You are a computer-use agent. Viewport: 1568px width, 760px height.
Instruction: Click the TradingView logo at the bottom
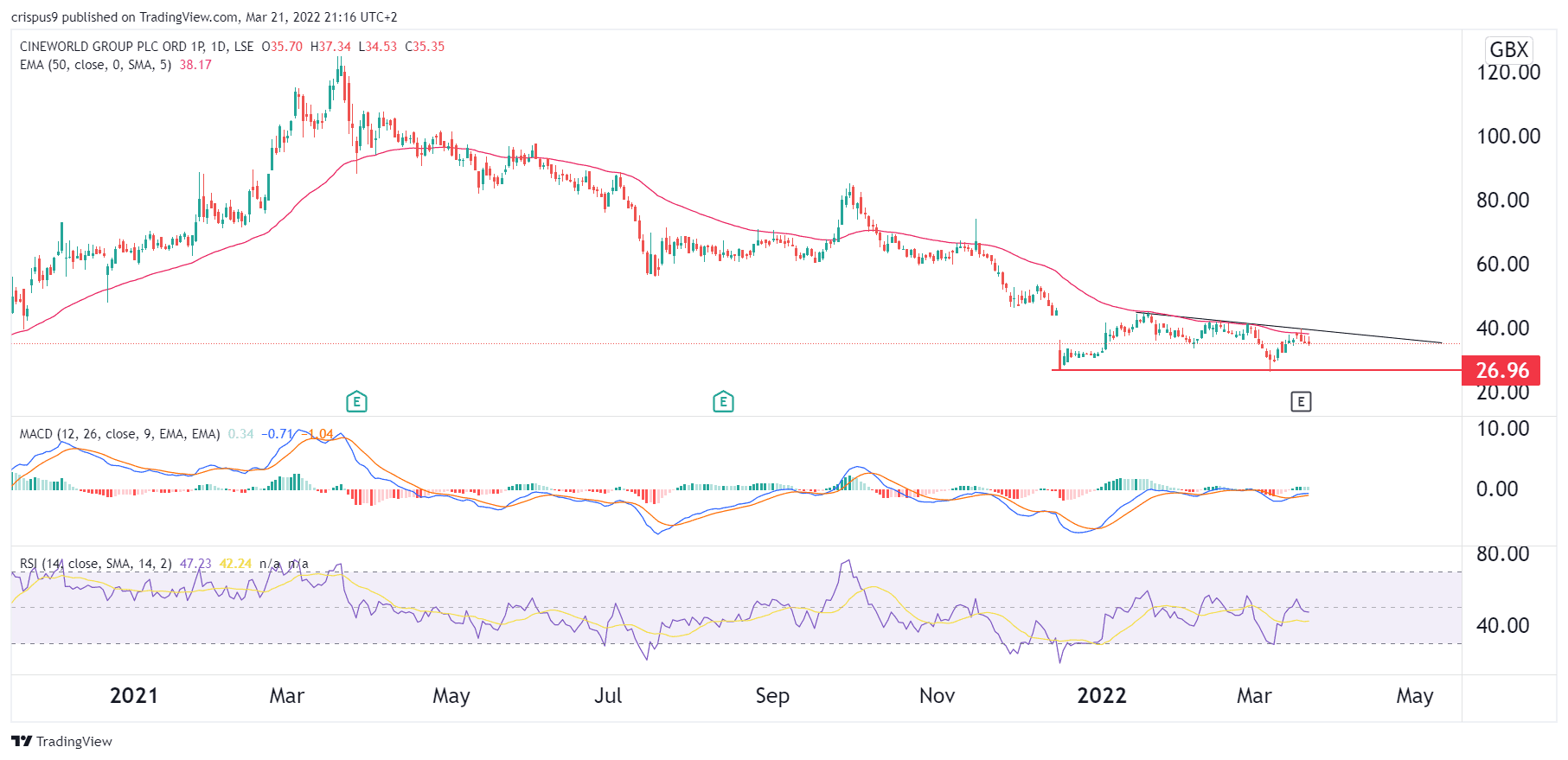point(62,741)
